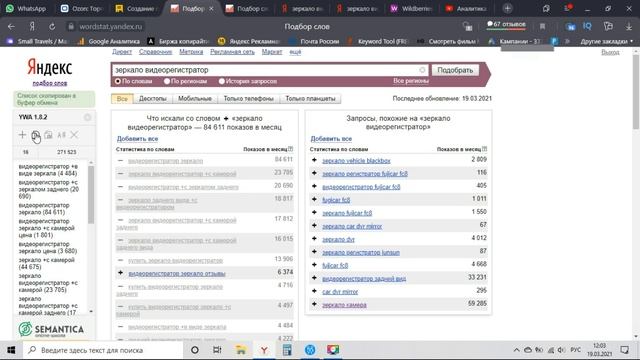Click the wordstat.yandex.ru address bar

tap(111, 27)
